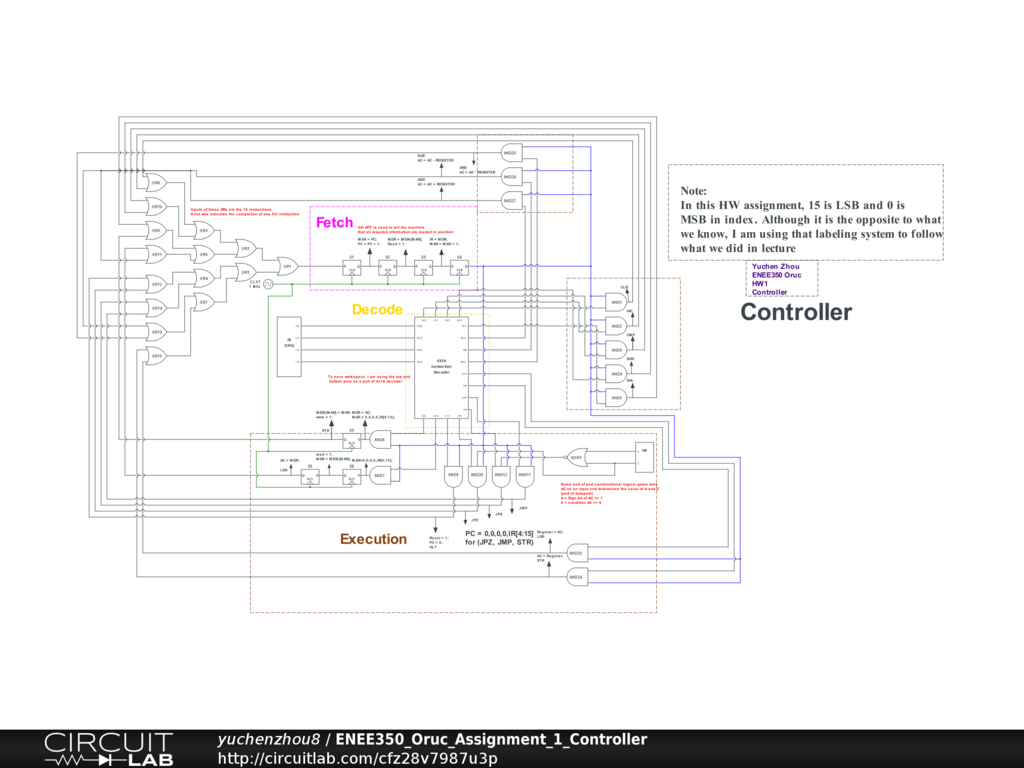Click the S4 flip-flop in Fetch
Viewport: 1024px width, 768px height.
(x=459, y=268)
